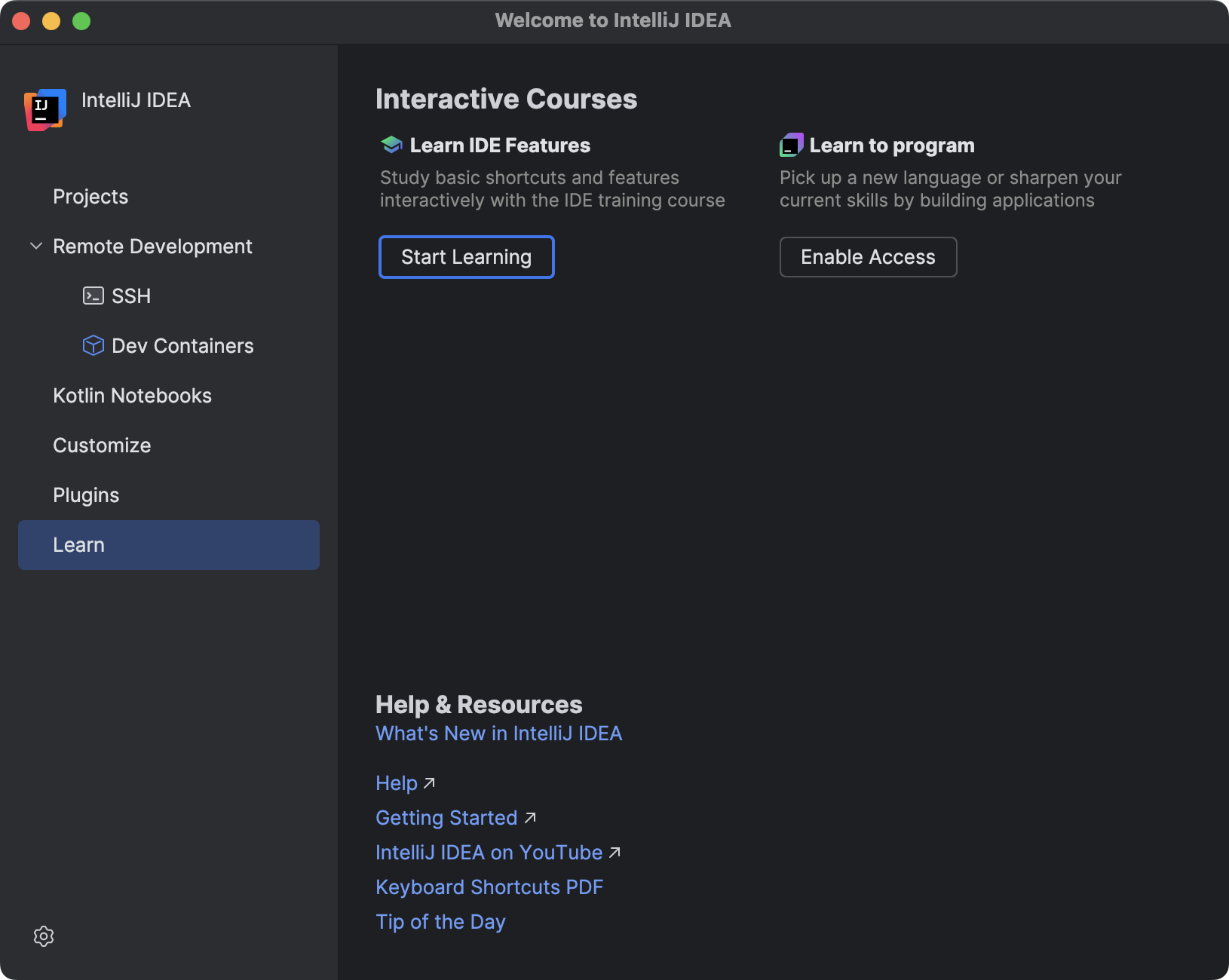Click the Dev Containers cube icon
Image resolution: width=1229 pixels, height=980 pixels.
[x=93, y=345]
